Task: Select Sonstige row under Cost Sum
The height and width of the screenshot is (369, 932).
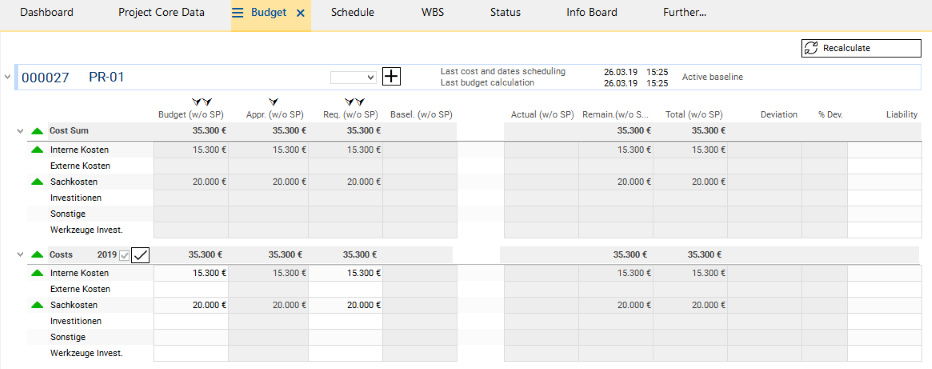Action: tap(68, 213)
